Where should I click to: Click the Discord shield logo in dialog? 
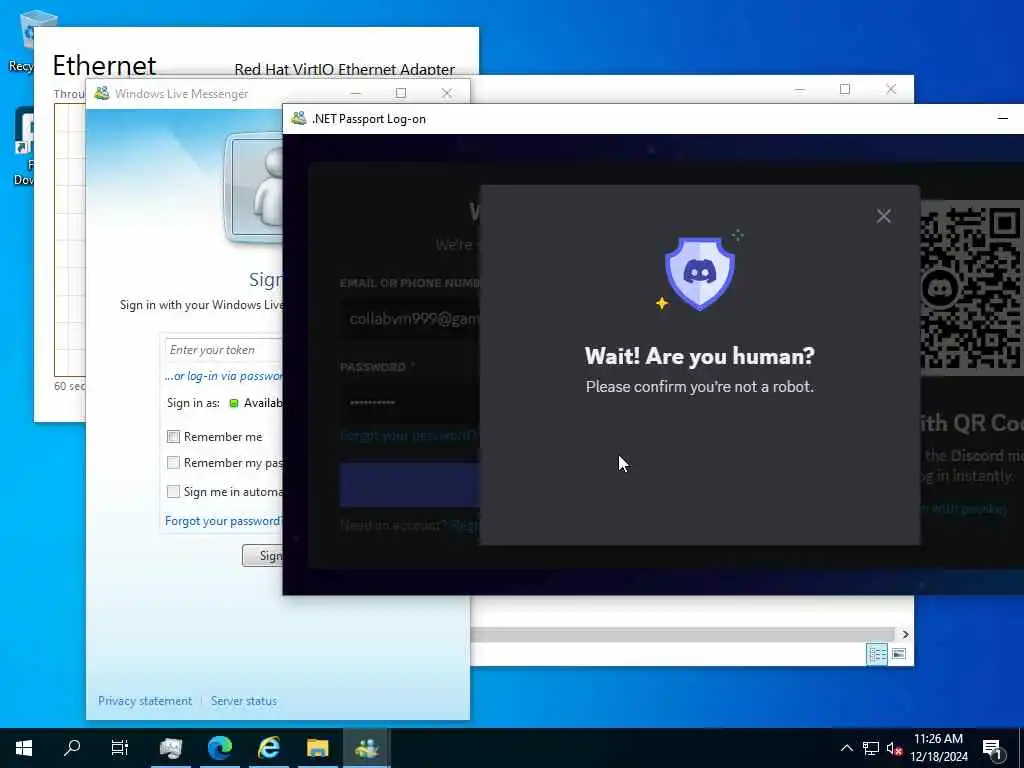click(x=699, y=273)
